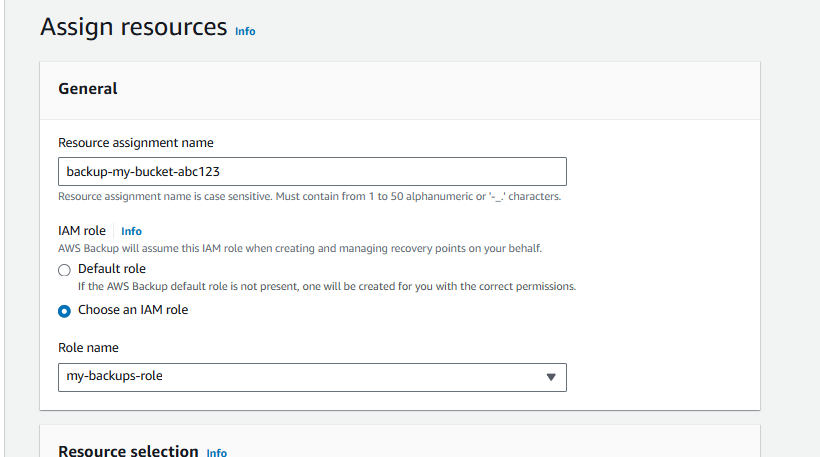The image size is (820, 457).
Task: Select the Default role radio button
Action: point(64,270)
